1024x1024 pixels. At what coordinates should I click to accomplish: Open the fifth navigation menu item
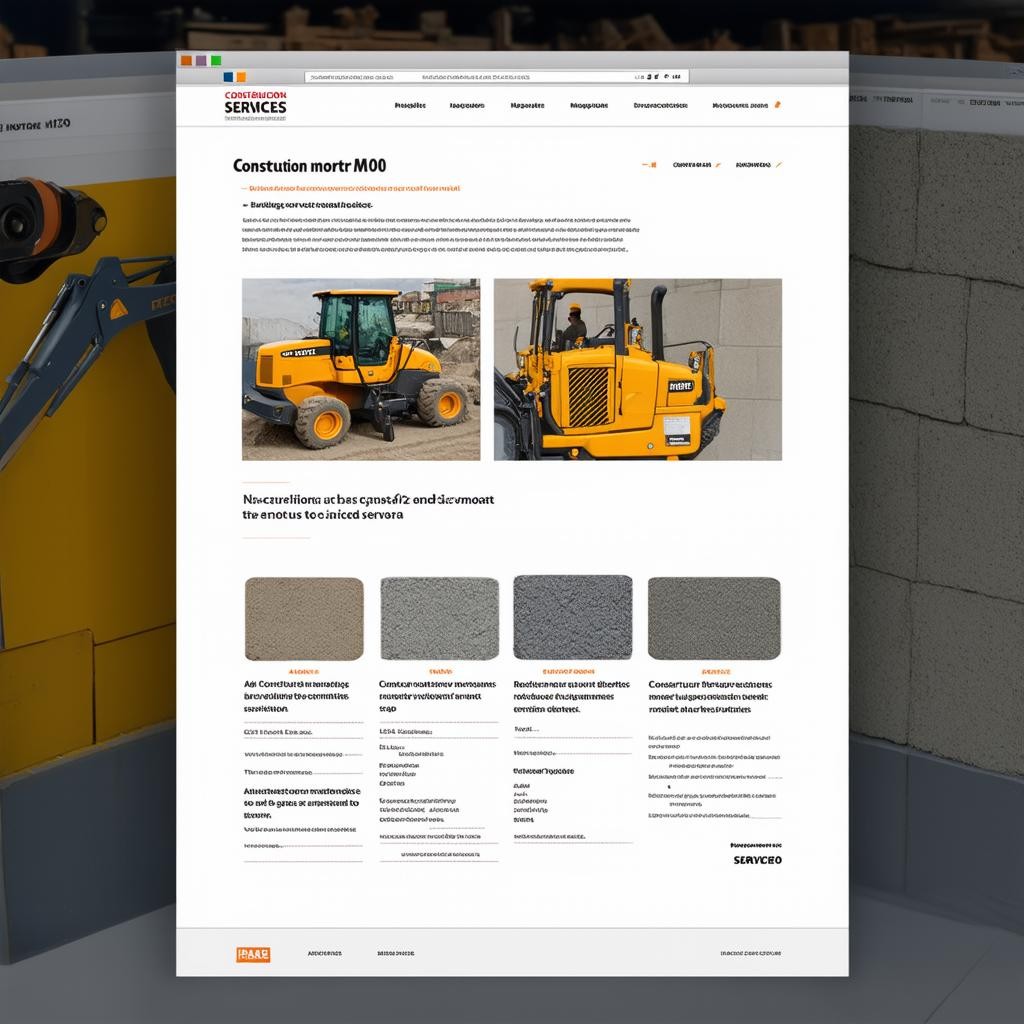[x=661, y=105]
